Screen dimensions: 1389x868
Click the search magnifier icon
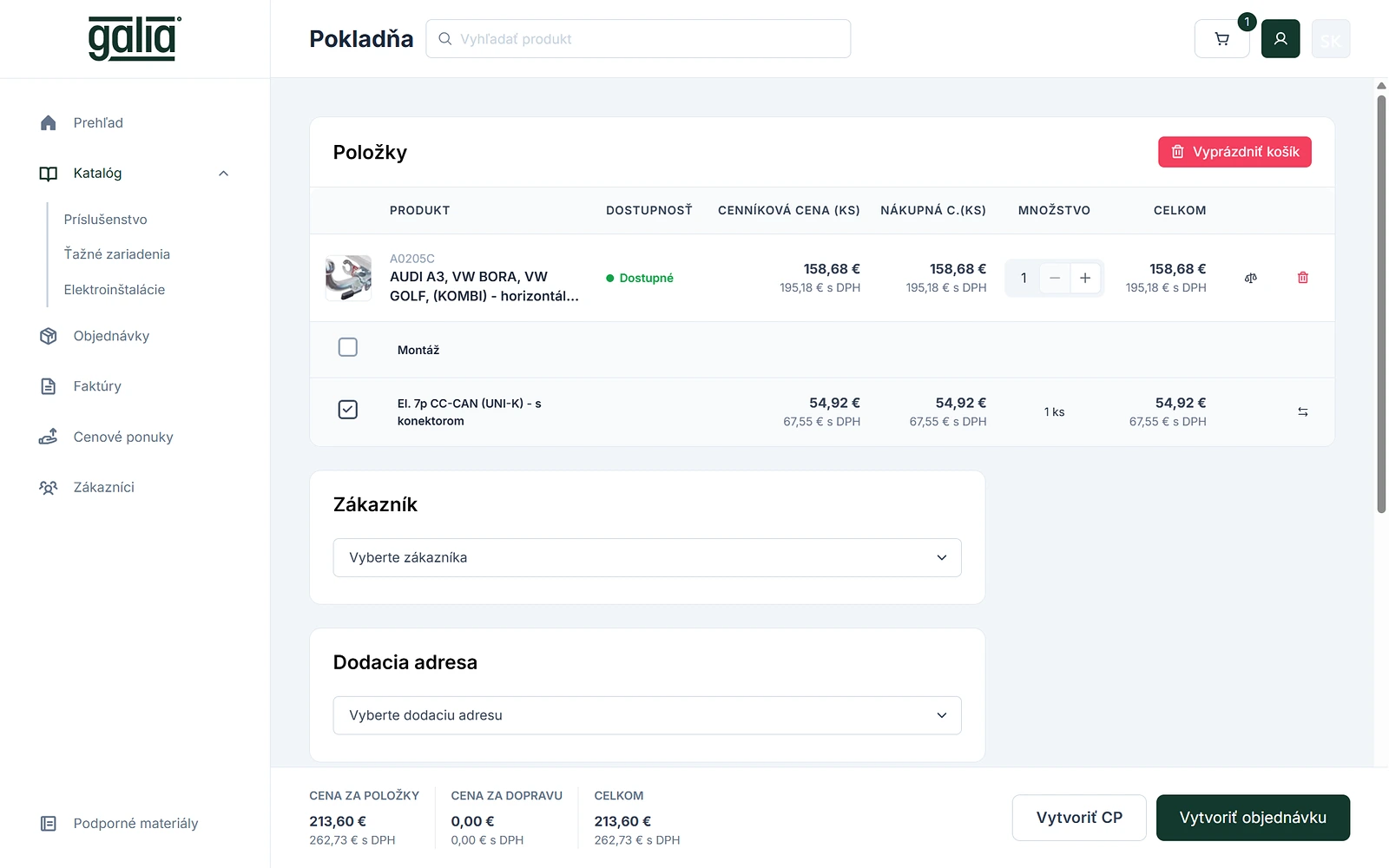pos(445,39)
